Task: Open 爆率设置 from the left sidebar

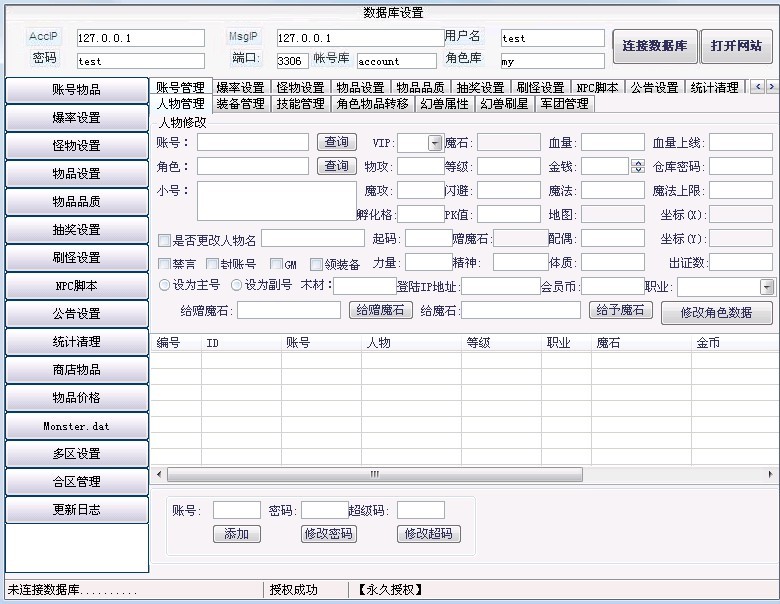Action: pyautogui.click(x=77, y=118)
